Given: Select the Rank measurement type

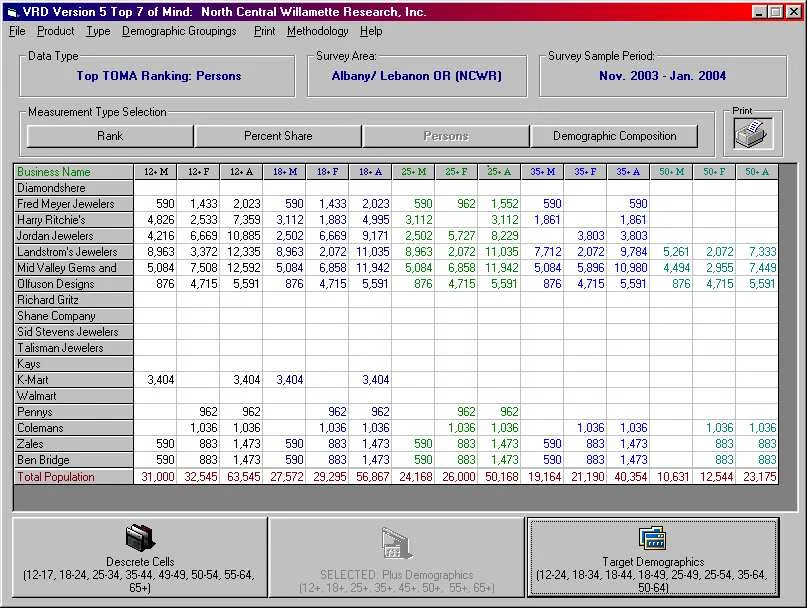Looking at the screenshot, I should pos(110,136).
